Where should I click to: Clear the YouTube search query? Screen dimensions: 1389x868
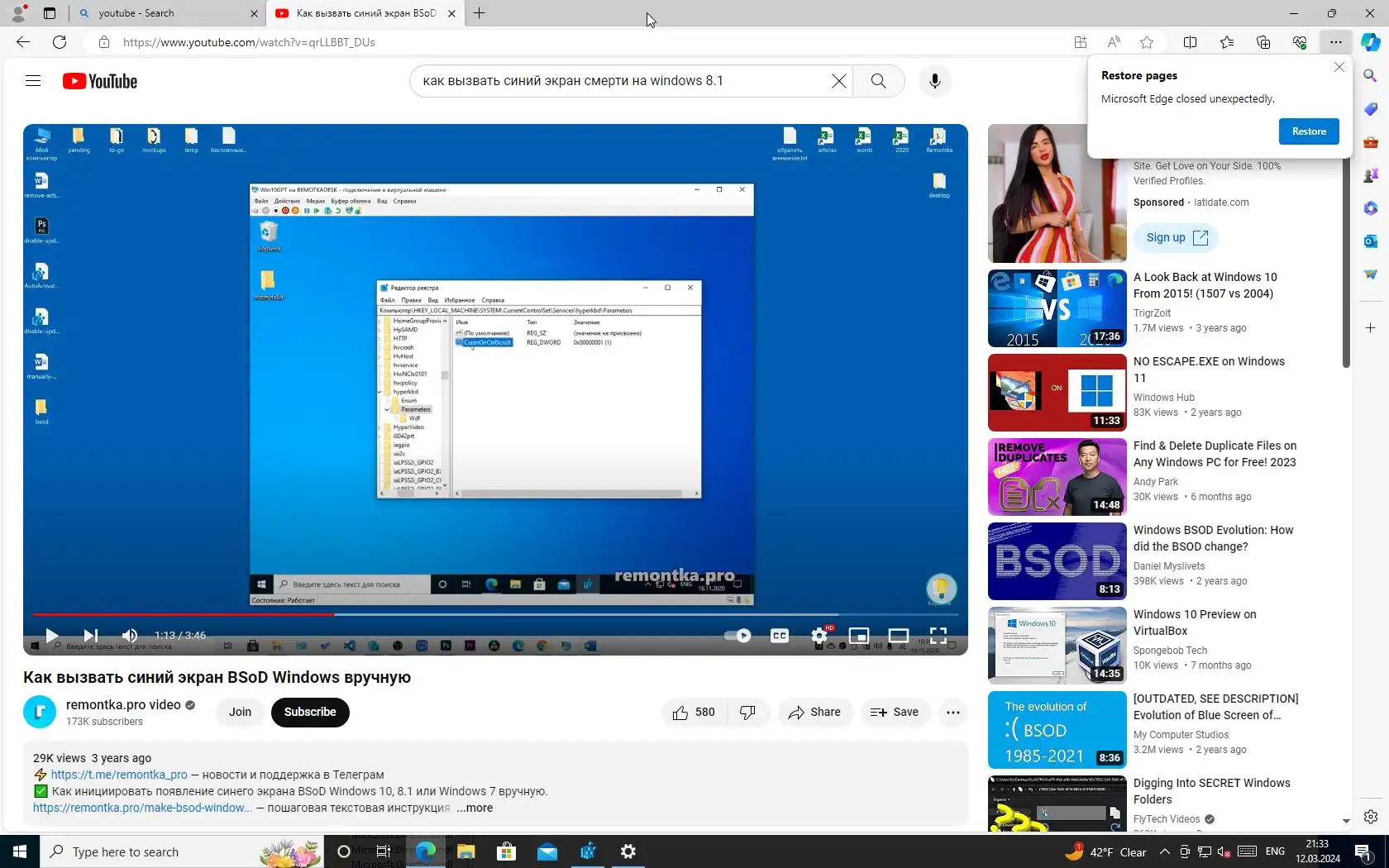838,81
